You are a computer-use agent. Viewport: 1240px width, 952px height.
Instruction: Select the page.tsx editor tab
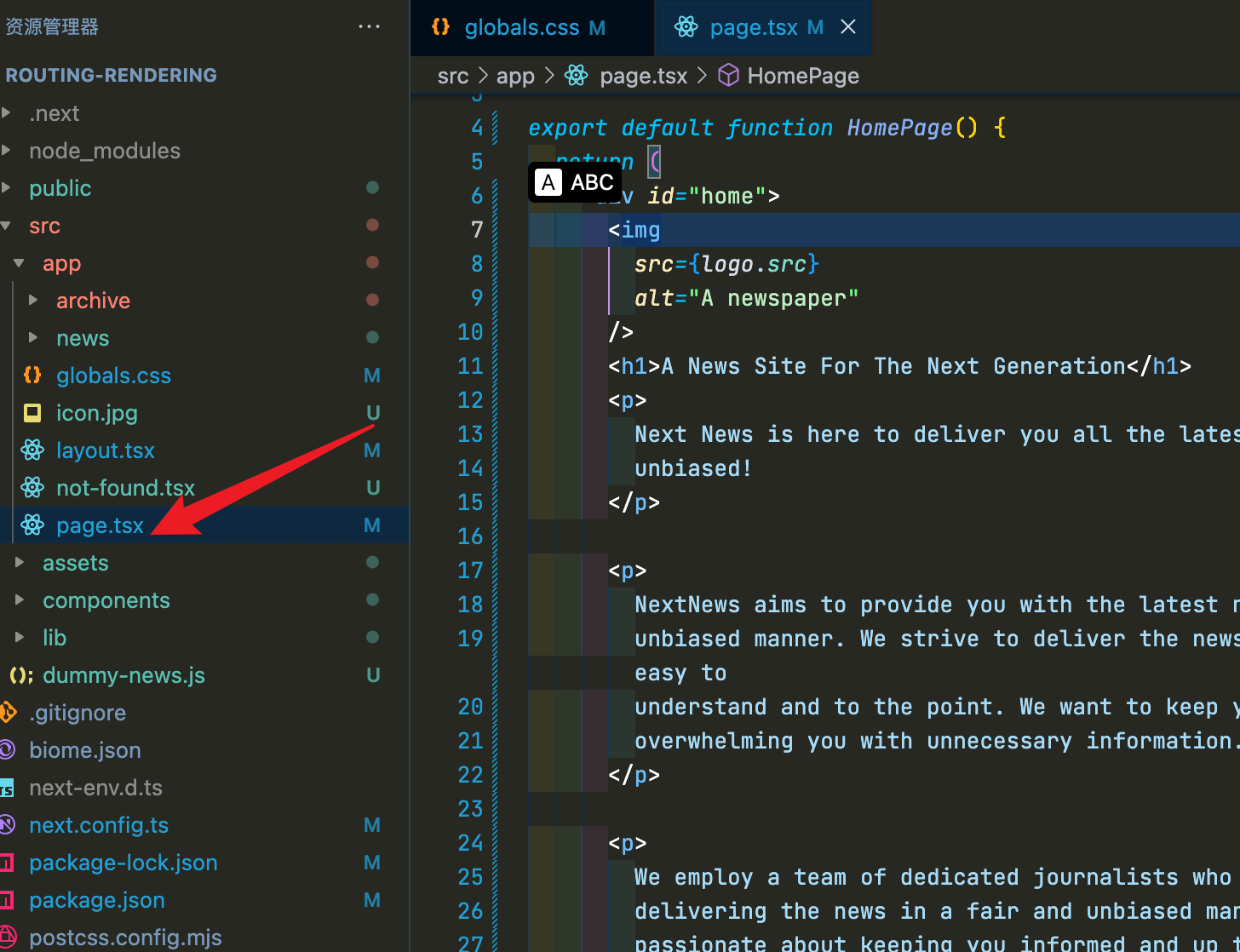click(x=764, y=28)
